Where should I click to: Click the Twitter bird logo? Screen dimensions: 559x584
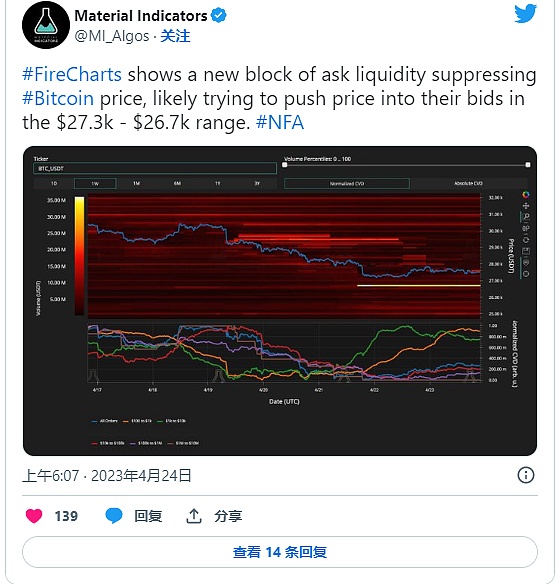click(x=525, y=13)
